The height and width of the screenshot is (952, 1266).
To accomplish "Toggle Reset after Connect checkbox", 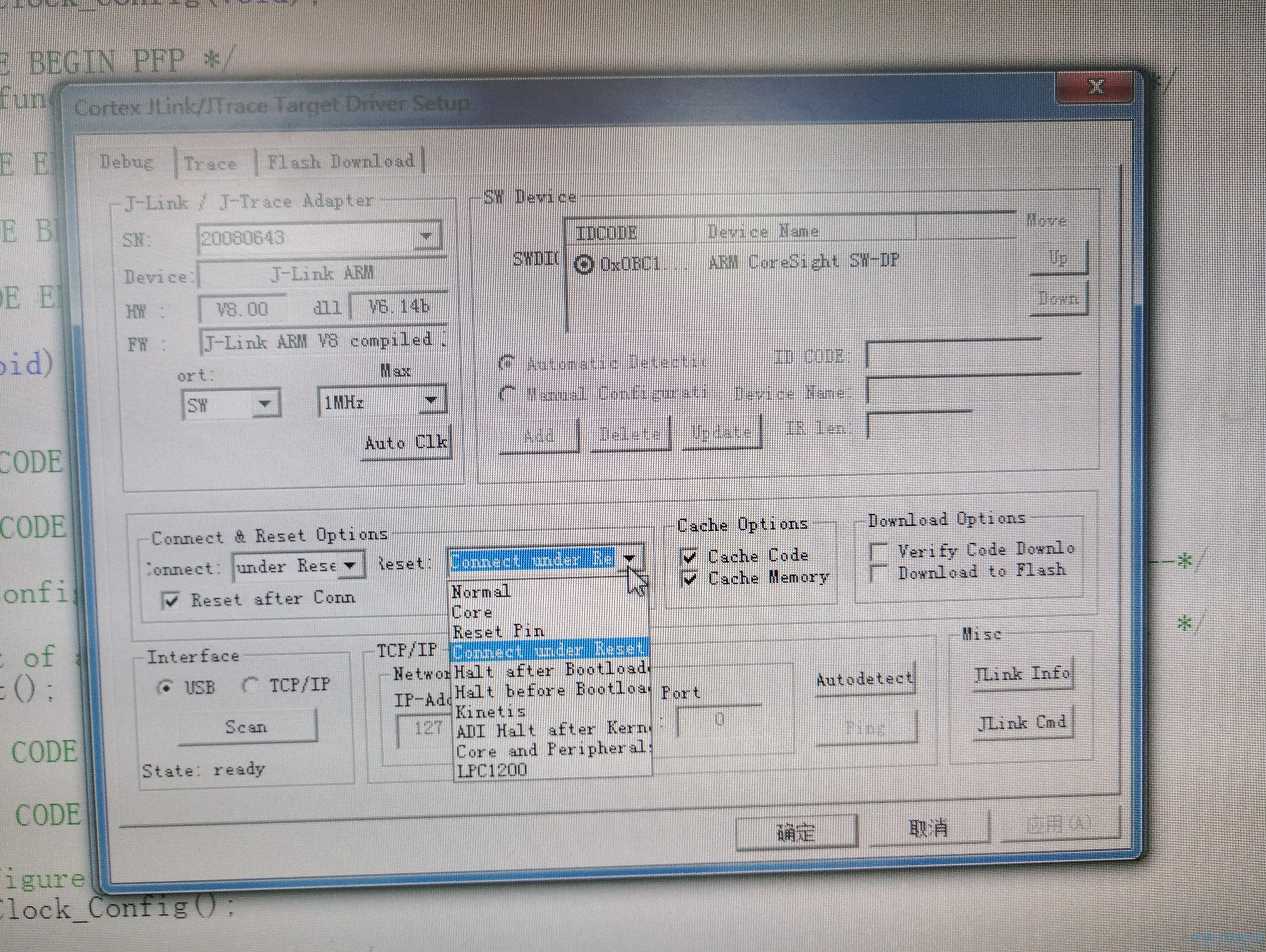I will click(171, 600).
